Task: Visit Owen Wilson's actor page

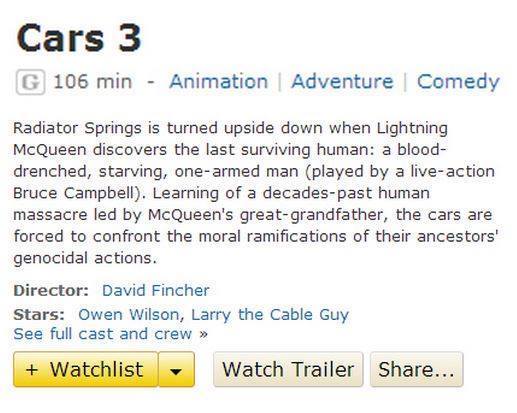Action: point(129,314)
